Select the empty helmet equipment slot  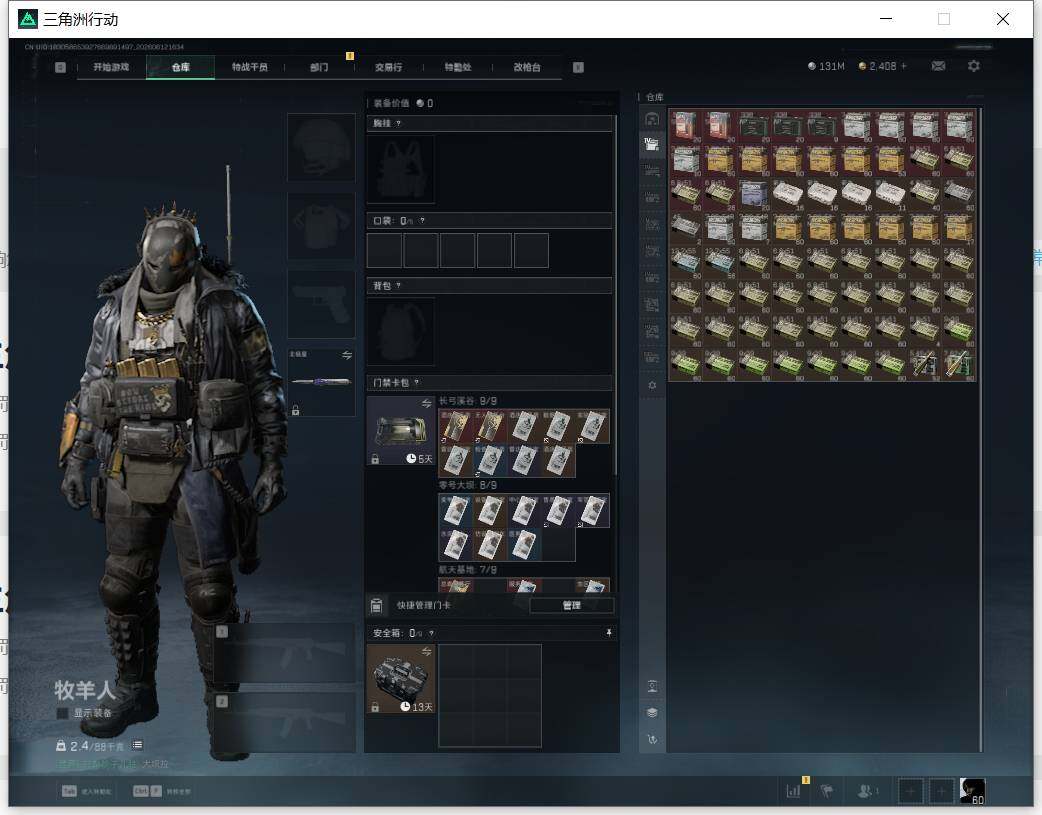[x=321, y=147]
